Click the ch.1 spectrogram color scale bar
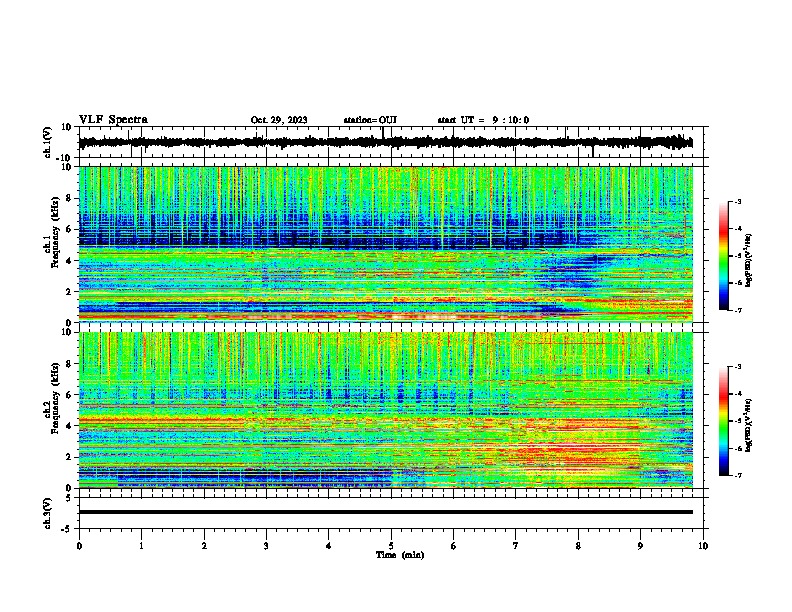This screenshot has height=612, width=792. (723, 256)
